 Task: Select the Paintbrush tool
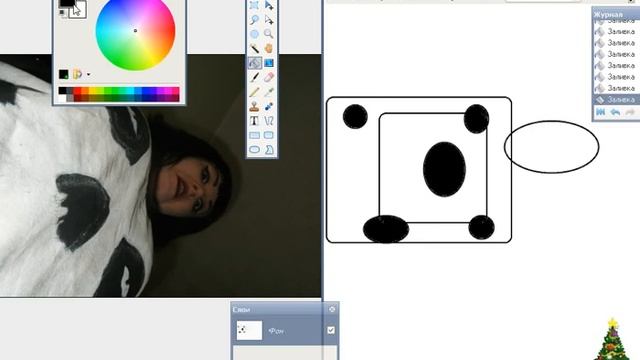tap(254, 77)
